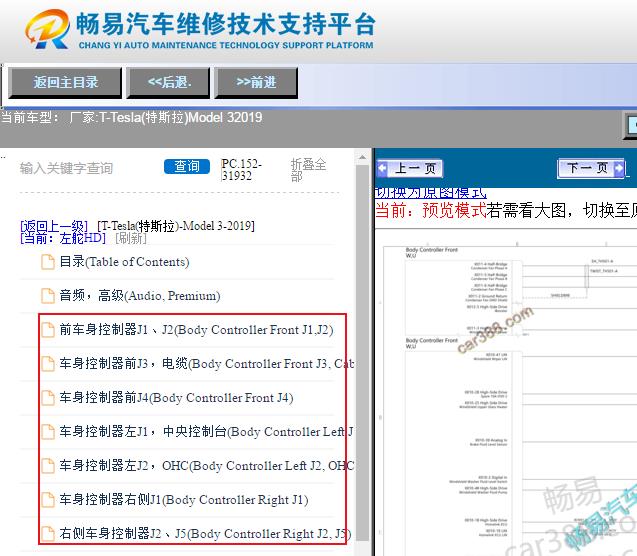The height and width of the screenshot is (556, 637).
Task: Click the PC.152-31932 code text
Action: click(241, 170)
